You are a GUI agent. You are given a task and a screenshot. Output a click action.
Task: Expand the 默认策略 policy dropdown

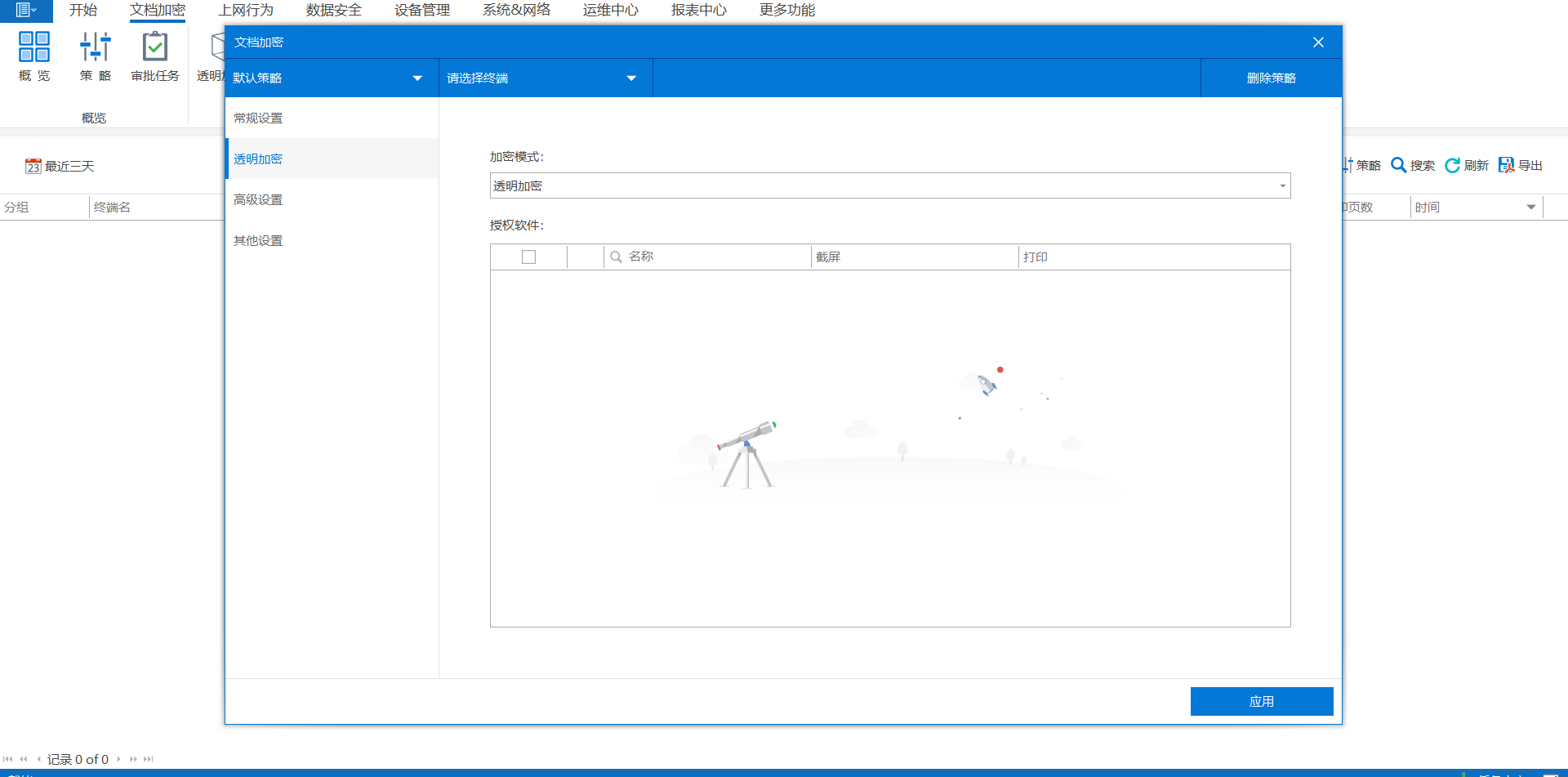(417, 78)
